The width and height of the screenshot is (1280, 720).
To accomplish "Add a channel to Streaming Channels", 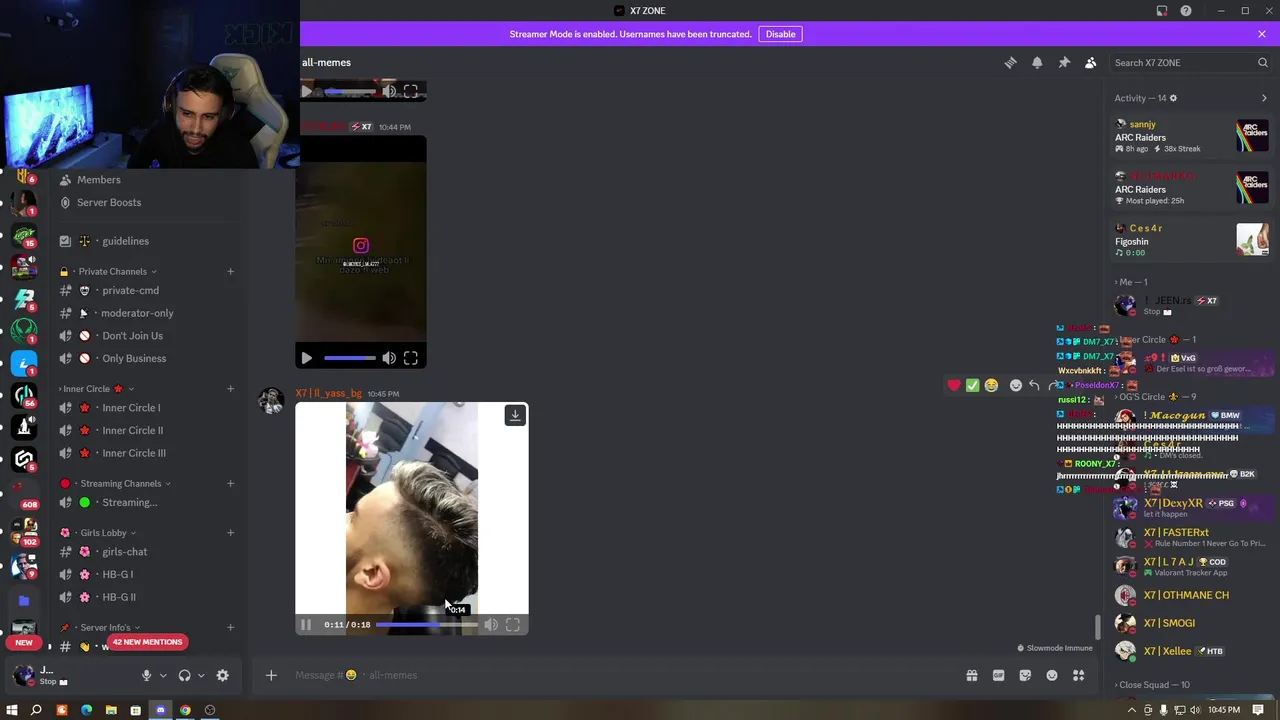I will [230, 483].
